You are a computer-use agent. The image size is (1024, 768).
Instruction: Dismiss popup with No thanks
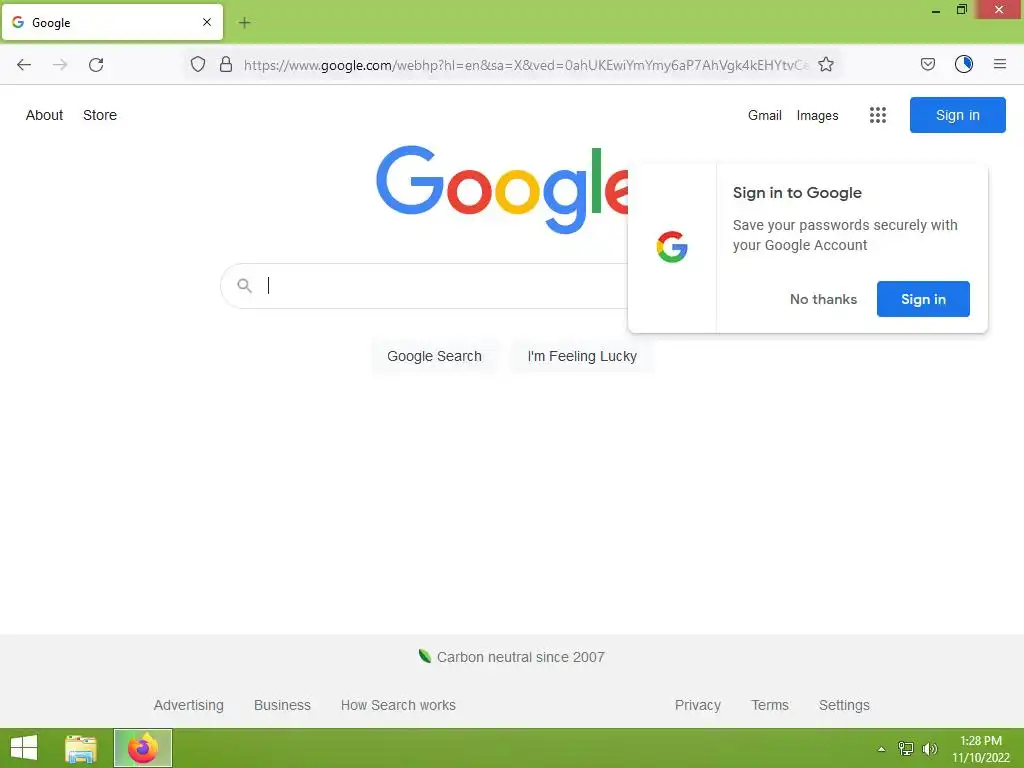point(824,299)
